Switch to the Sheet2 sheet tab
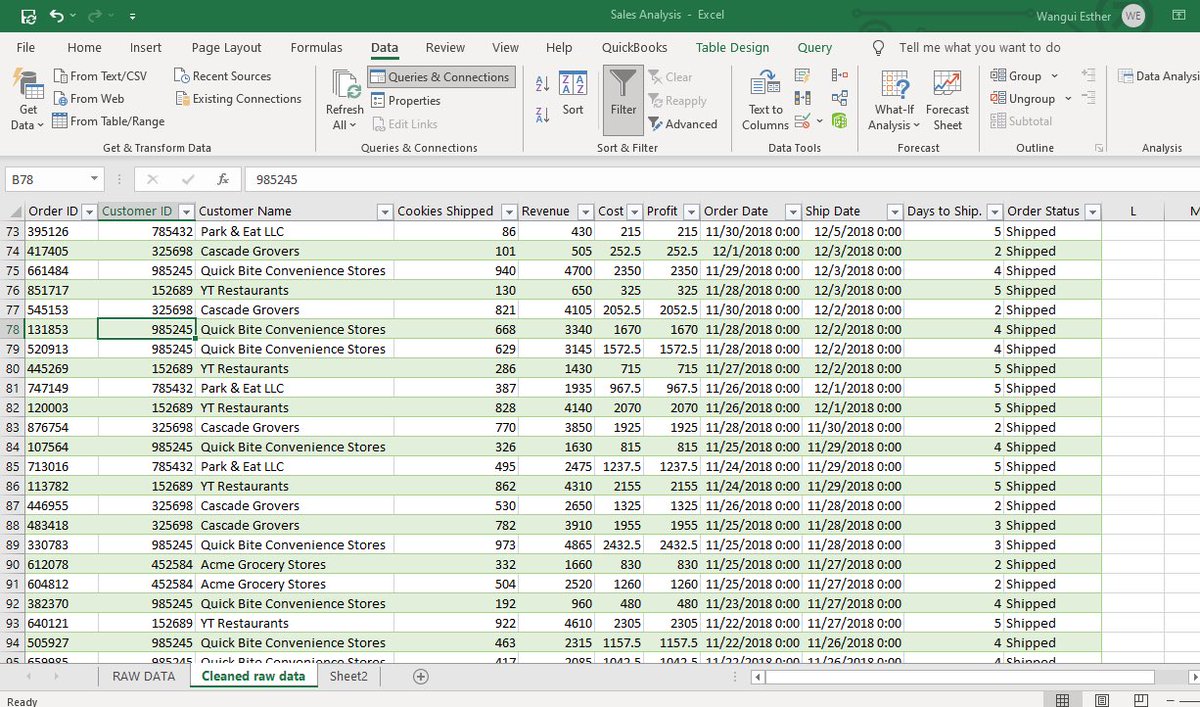Viewport: 1200px width, 707px height. click(349, 677)
